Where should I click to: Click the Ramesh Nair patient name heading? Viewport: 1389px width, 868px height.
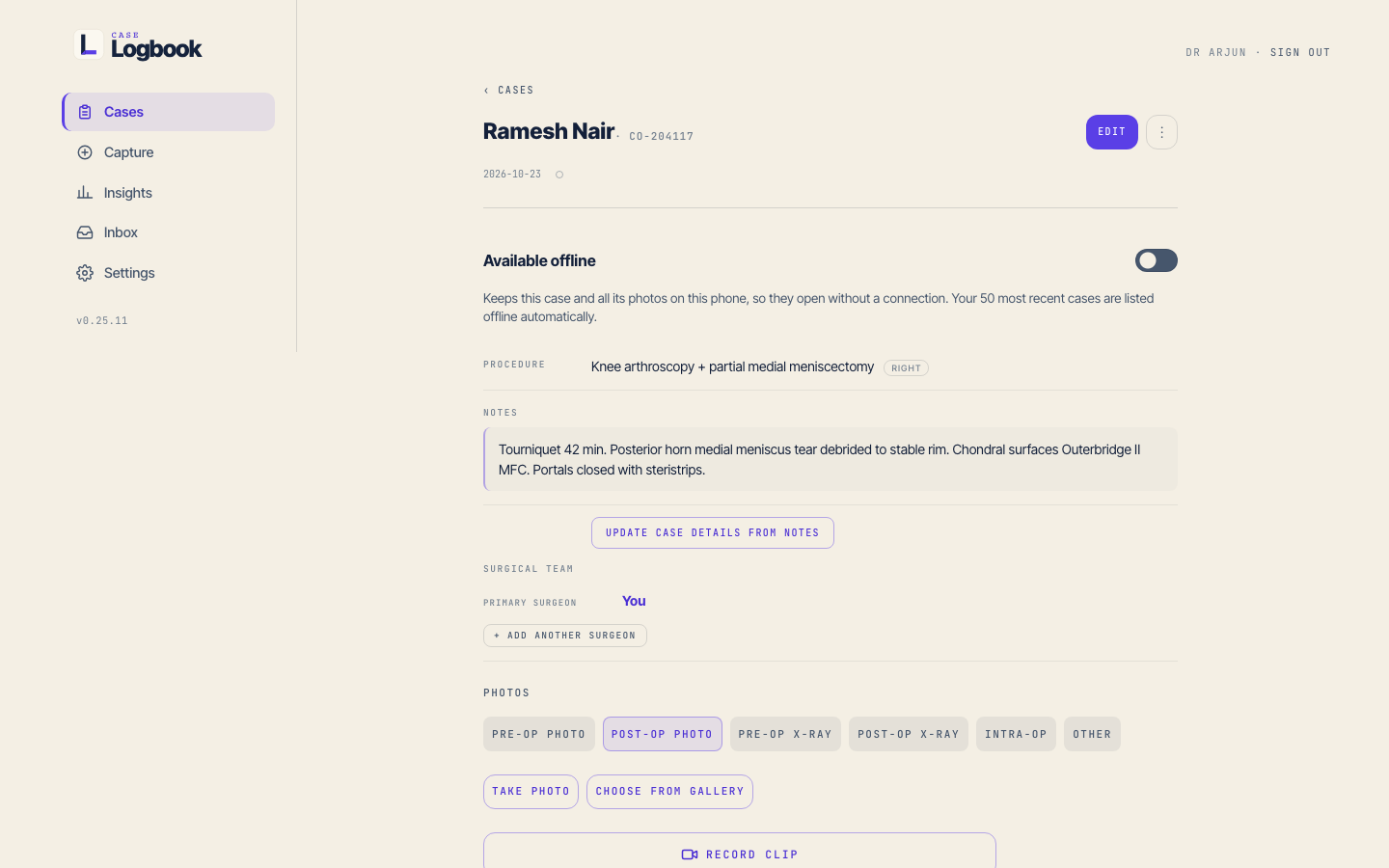pyautogui.click(x=549, y=131)
